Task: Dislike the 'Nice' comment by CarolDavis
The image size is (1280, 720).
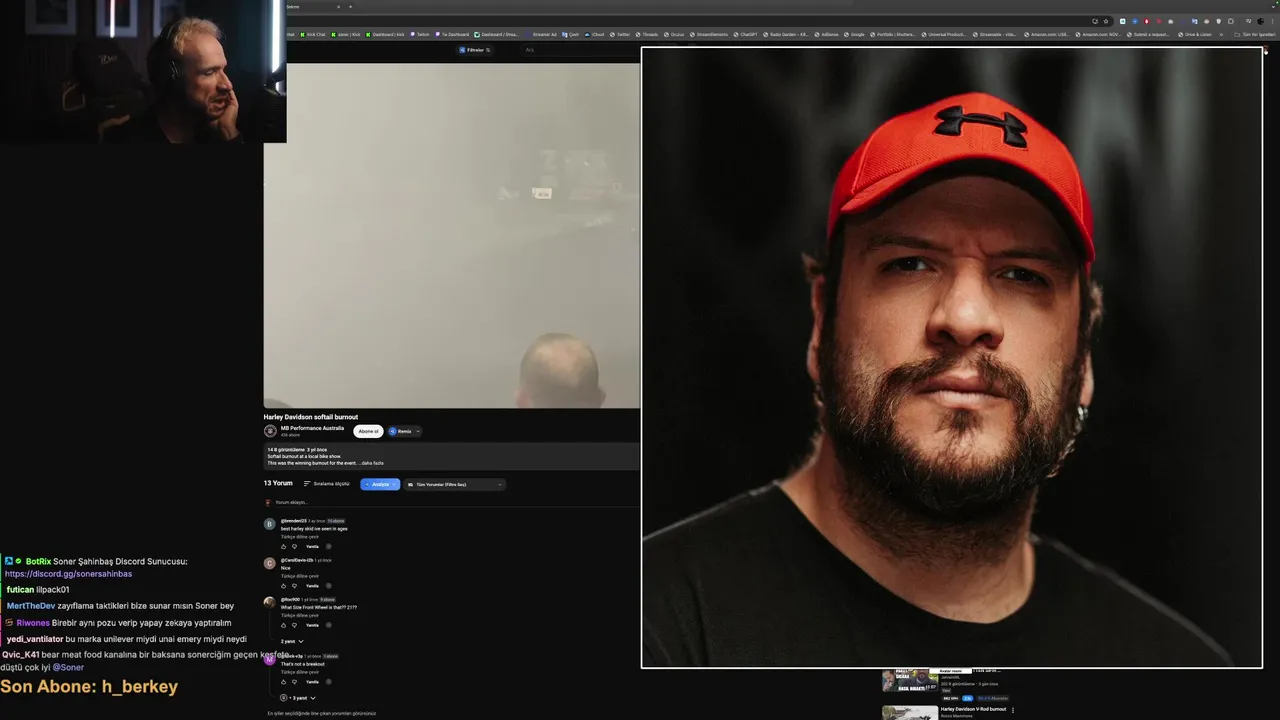Action: (x=294, y=586)
